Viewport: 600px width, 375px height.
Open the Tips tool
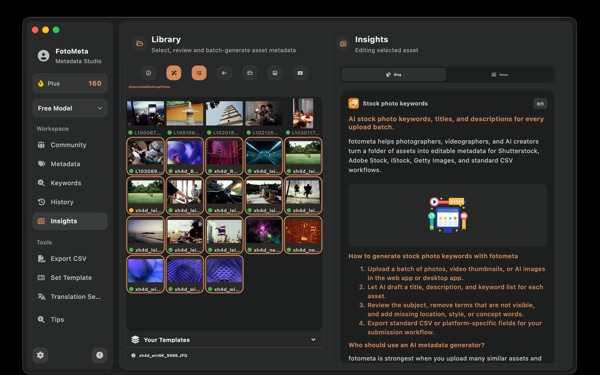[x=70, y=320]
